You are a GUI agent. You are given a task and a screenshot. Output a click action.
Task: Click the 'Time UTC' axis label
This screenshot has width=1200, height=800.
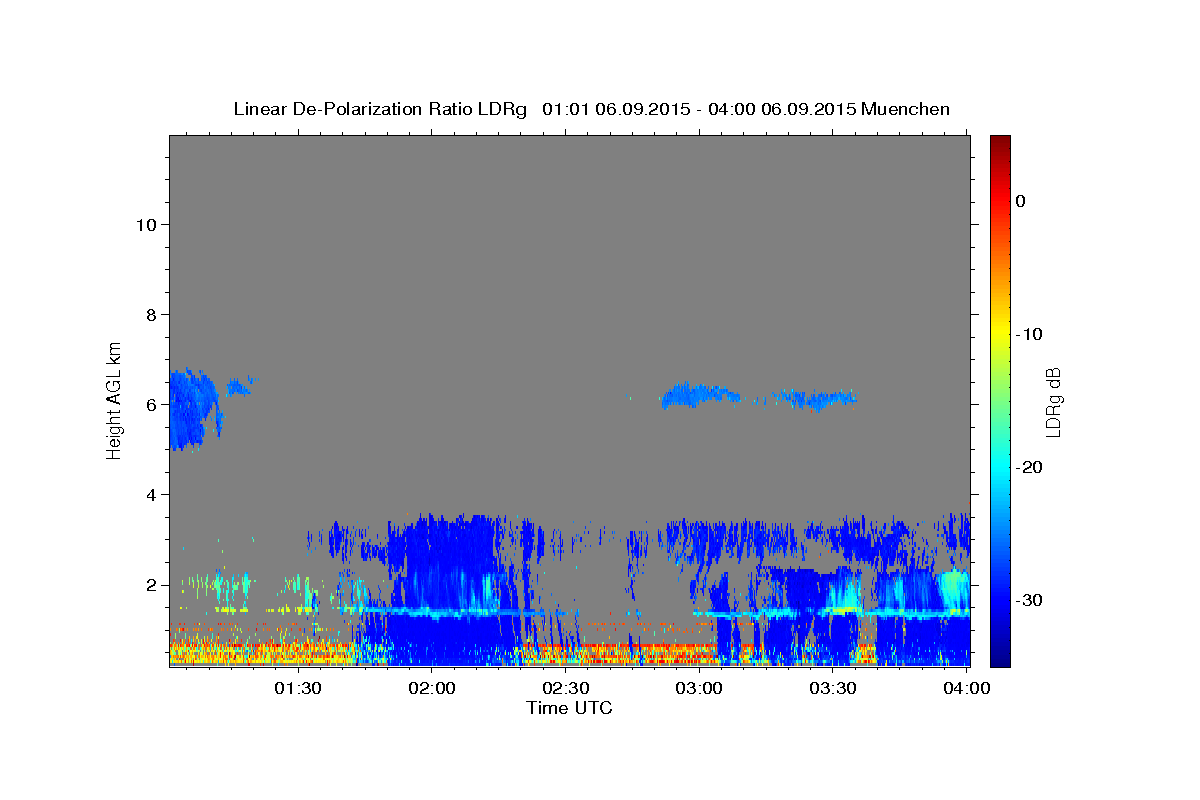[x=569, y=708]
